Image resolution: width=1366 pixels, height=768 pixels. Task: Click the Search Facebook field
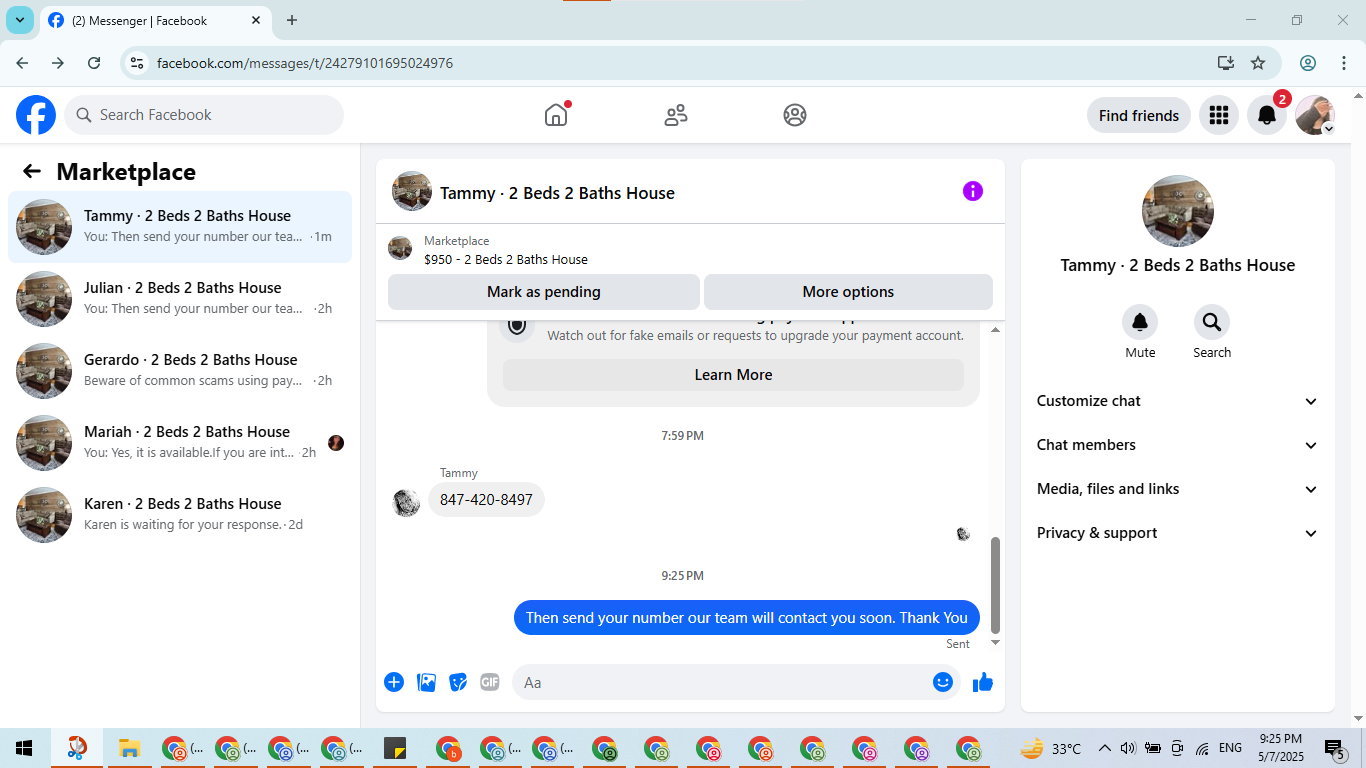(204, 115)
